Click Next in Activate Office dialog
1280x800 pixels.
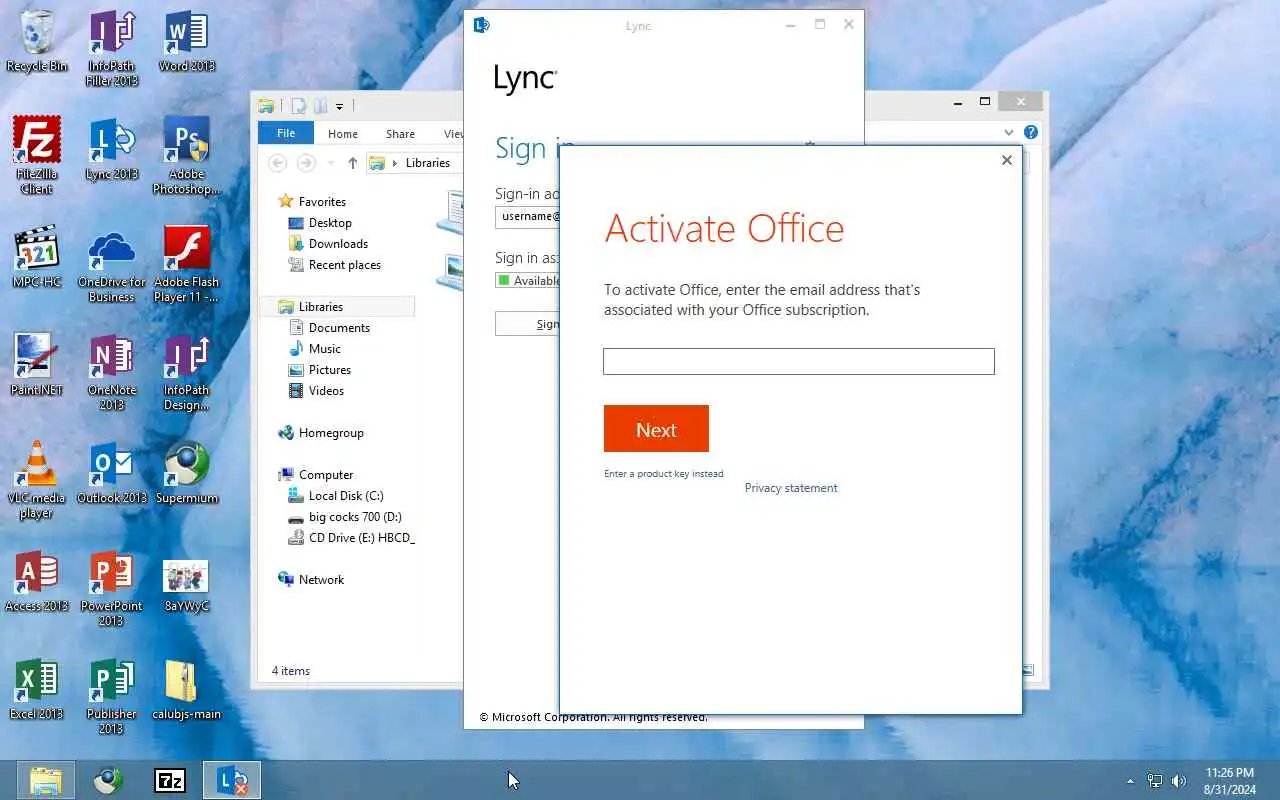(x=656, y=429)
